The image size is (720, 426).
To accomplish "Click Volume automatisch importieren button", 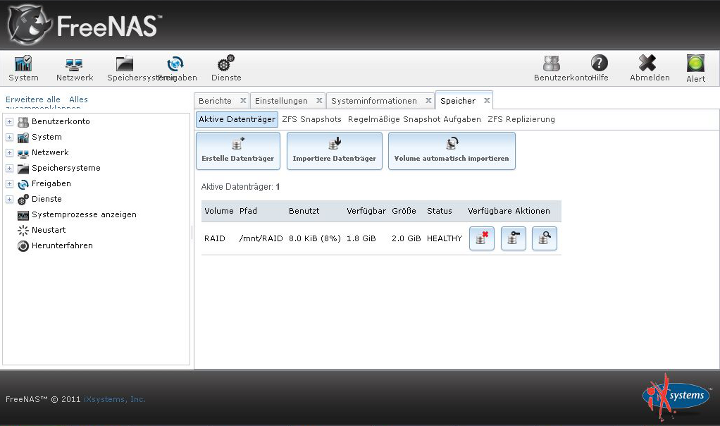I will 452,151.
